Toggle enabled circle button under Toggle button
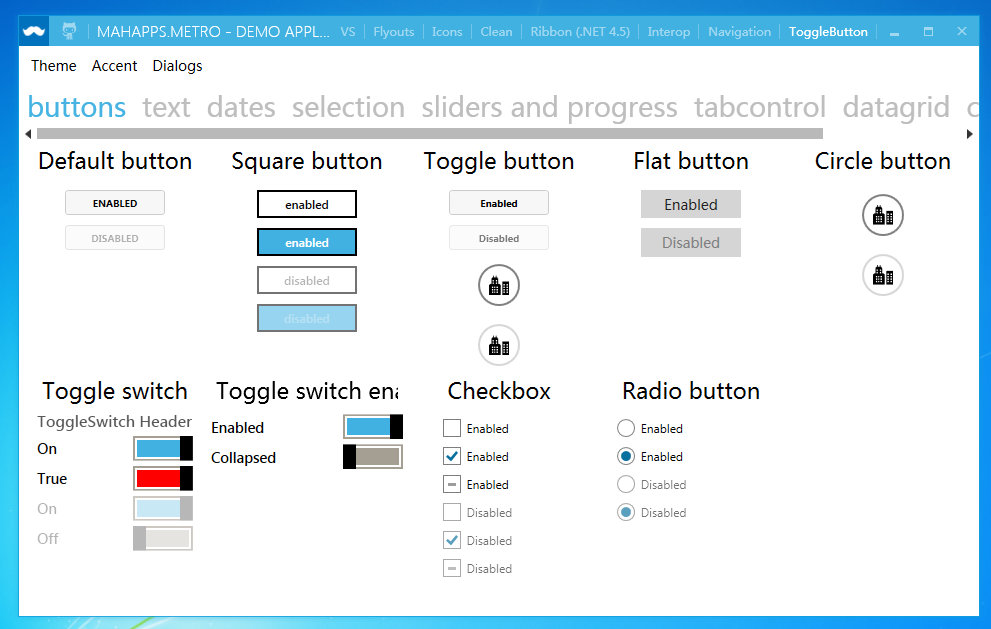Viewport: 991px width, 629px height. point(499,285)
